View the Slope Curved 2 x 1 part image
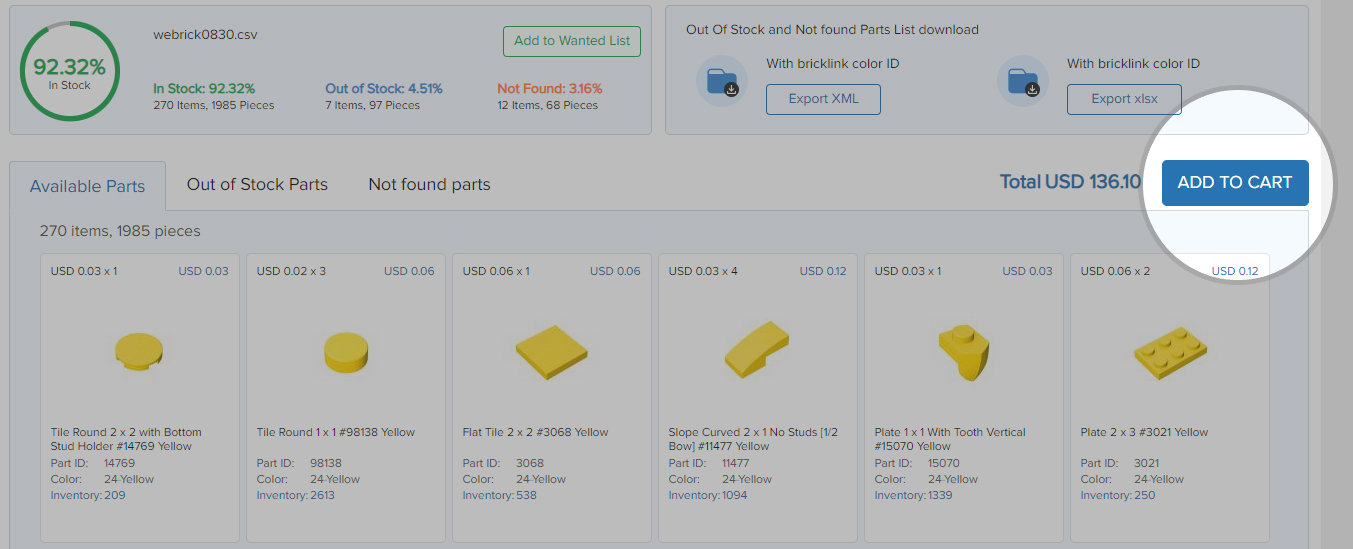1353x549 pixels. tap(757, 349)
